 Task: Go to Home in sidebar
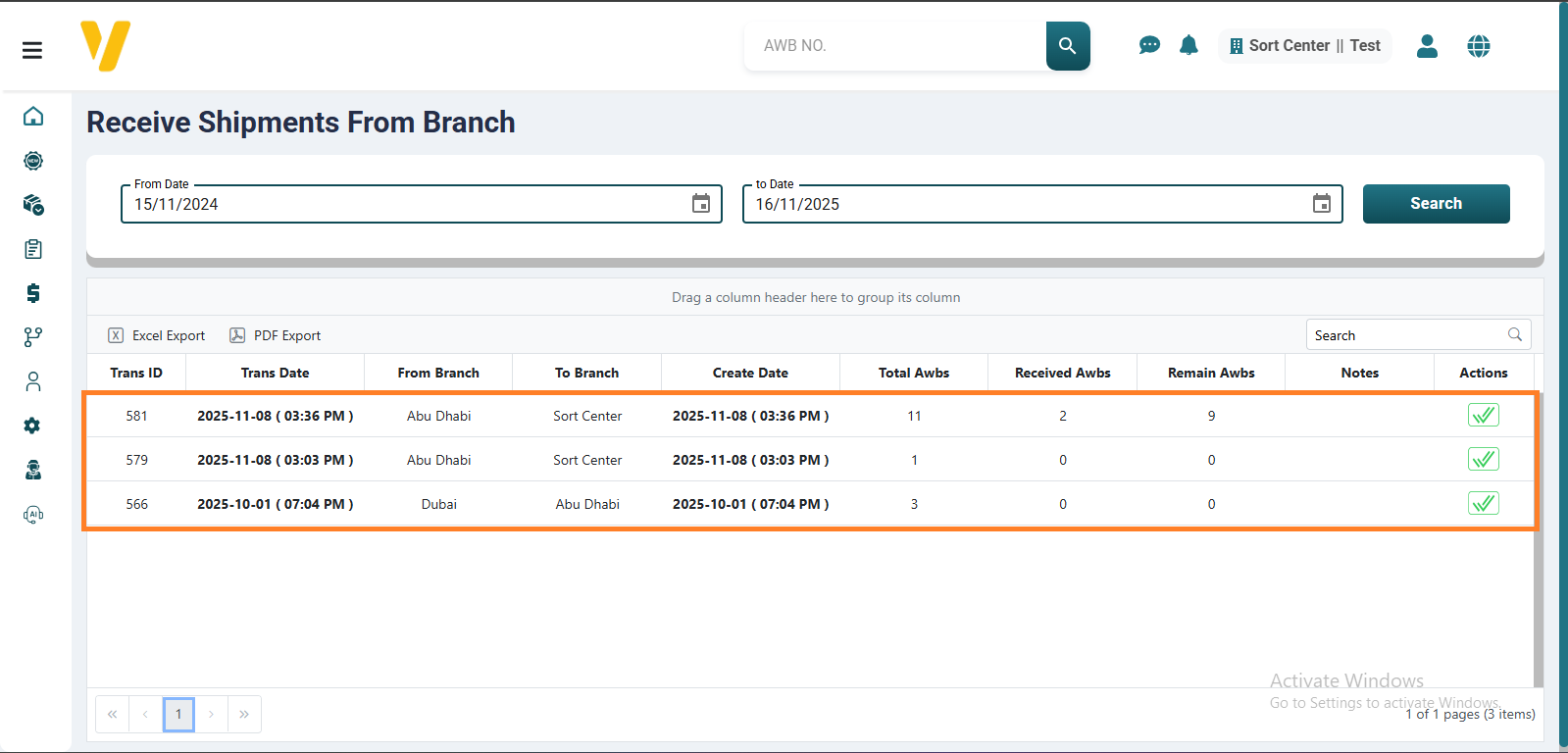click(33, 117)
